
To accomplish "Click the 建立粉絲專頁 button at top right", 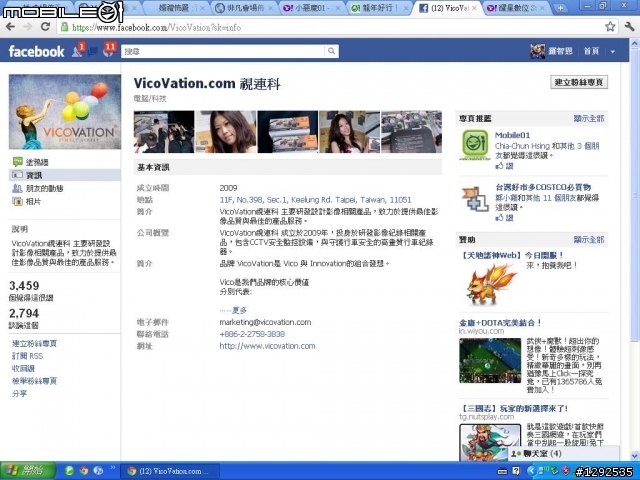I will 579,82.
